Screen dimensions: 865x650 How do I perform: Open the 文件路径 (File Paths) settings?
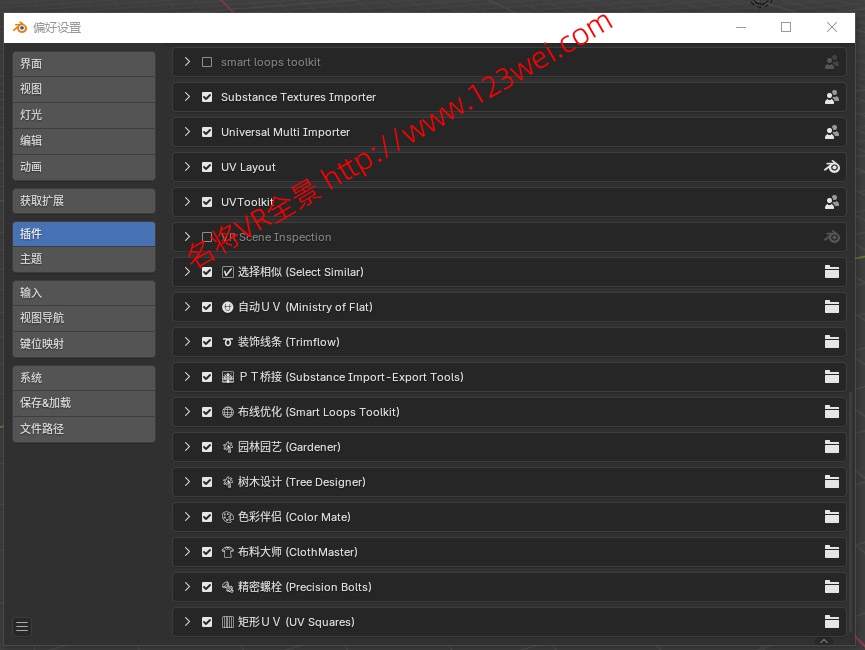click(83, 429)
